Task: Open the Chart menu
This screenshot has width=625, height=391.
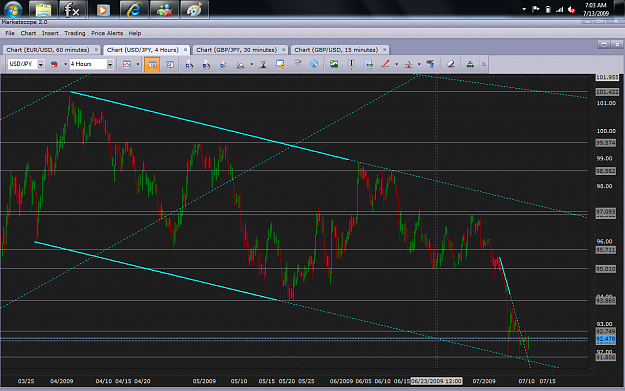Action: pyautogui.click(x=28, y=33)
